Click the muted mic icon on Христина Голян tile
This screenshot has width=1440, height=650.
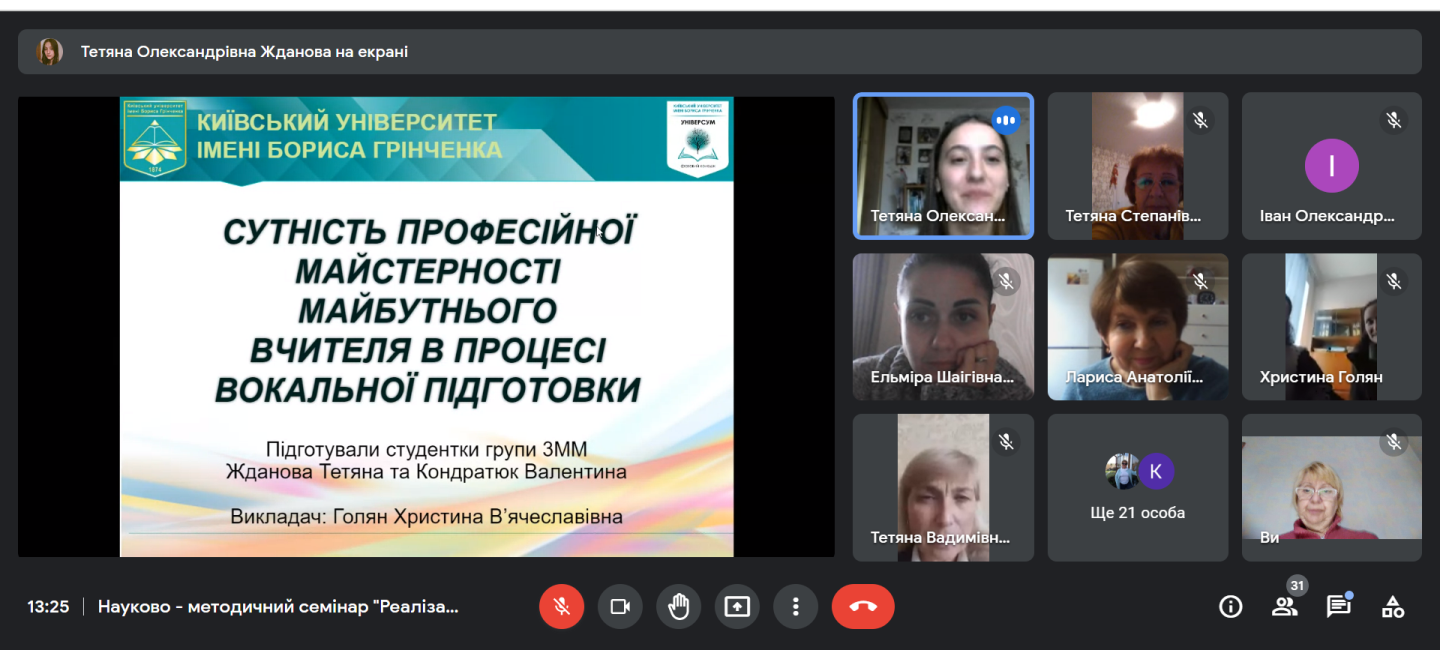click(1394, 282)
